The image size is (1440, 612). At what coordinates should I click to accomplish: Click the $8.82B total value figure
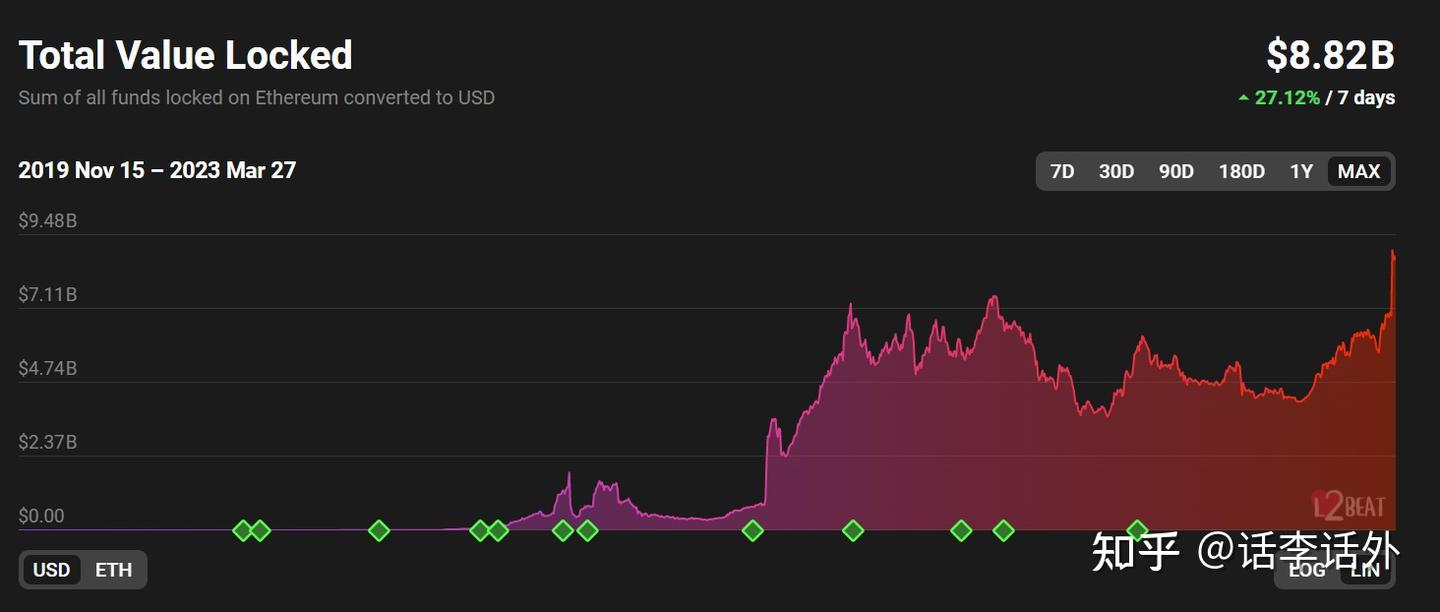point(1330,55)
